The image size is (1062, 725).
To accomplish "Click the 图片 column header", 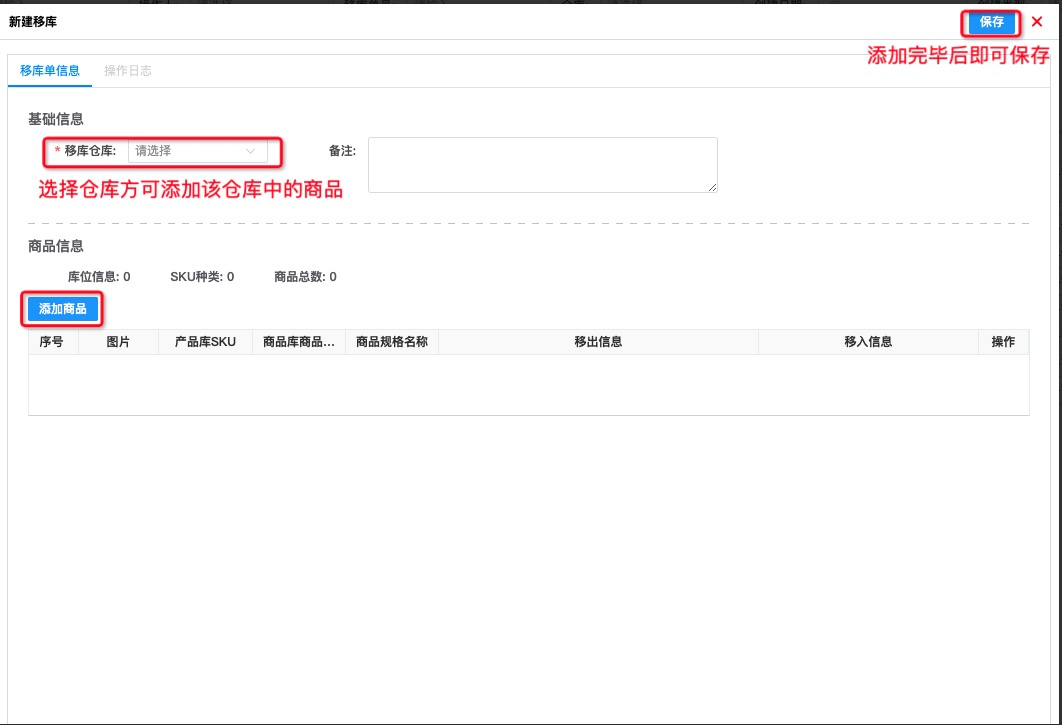I will [x=118, y=342].
